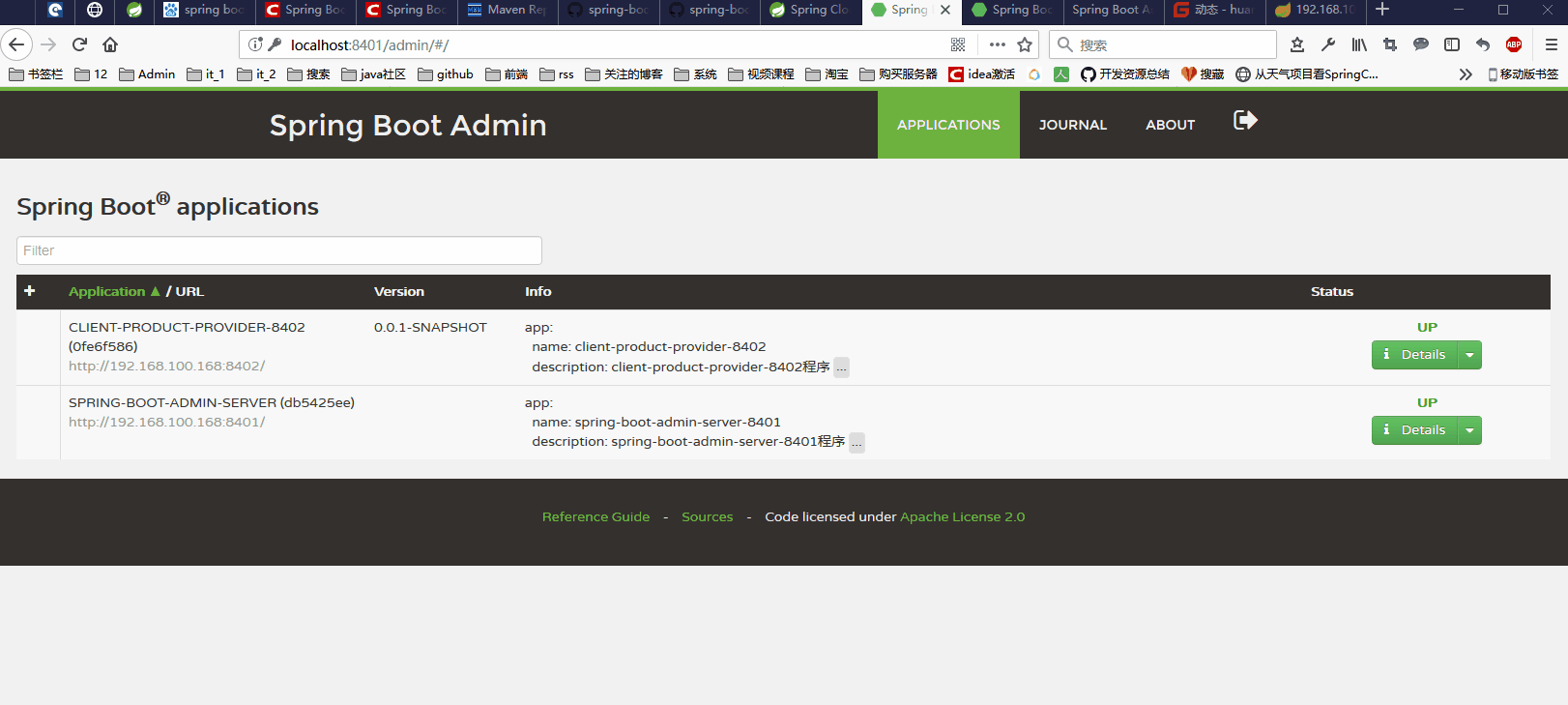Switch to the 动态 - hua browser tab
The height and width of the screenshot is (705, 1568).
(x=1213, y=10)
